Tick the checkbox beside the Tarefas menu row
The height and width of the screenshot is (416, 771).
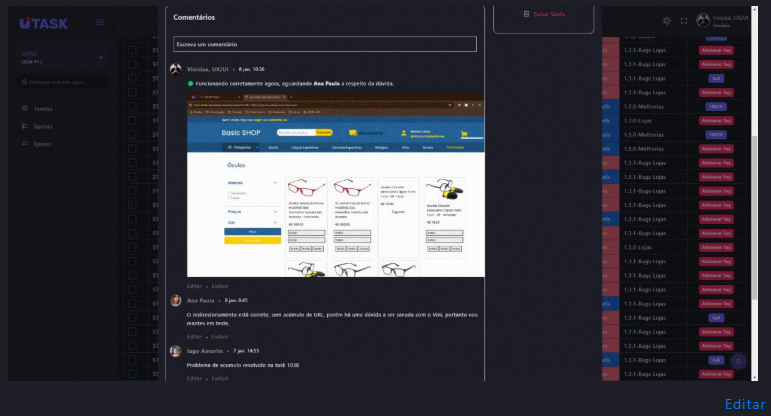(x=131, y=105)
